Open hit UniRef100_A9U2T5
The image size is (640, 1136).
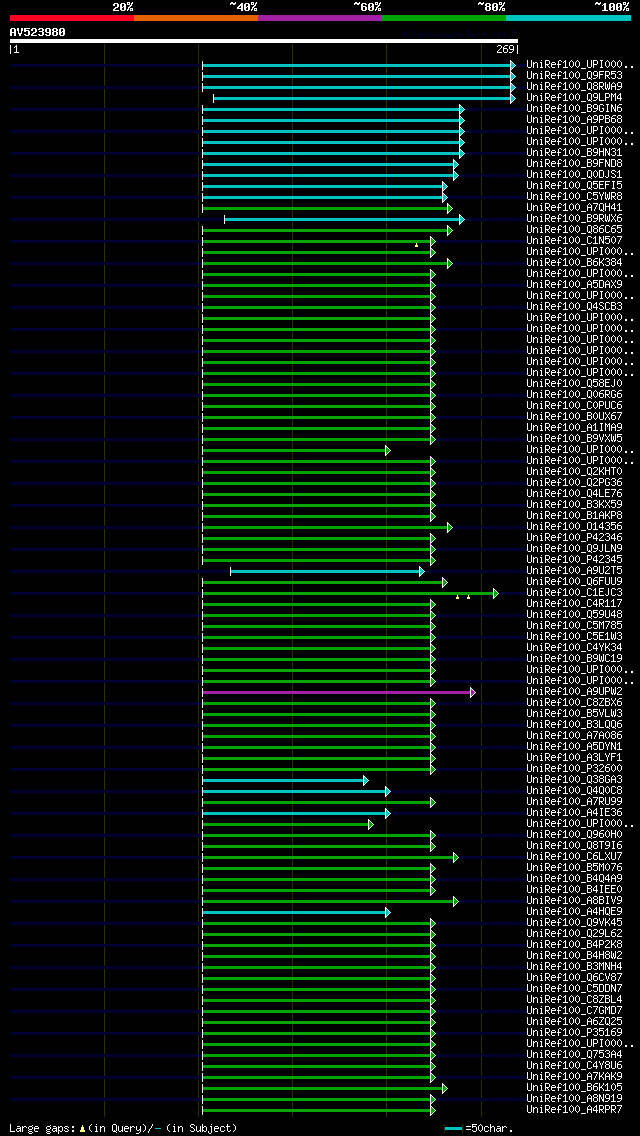574,571
